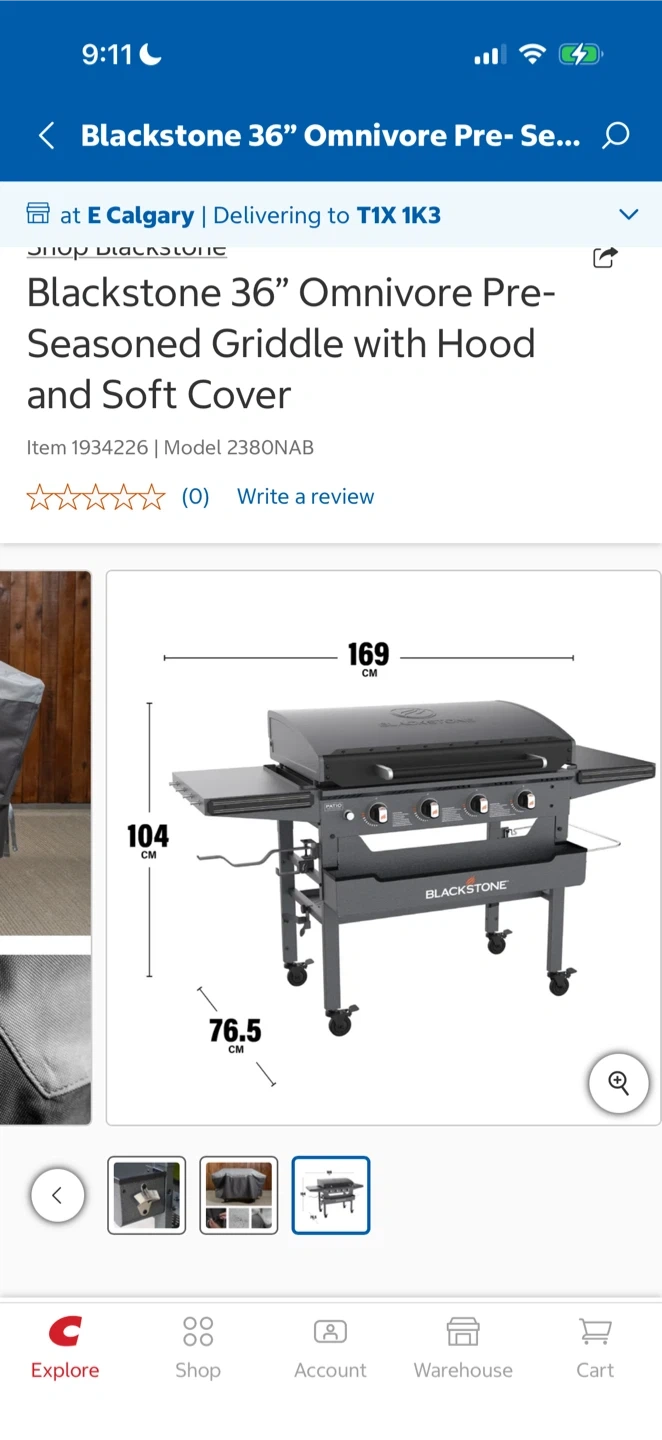Open the Cart icon
Viewport: 662px width, 1440px height.
595,1349
